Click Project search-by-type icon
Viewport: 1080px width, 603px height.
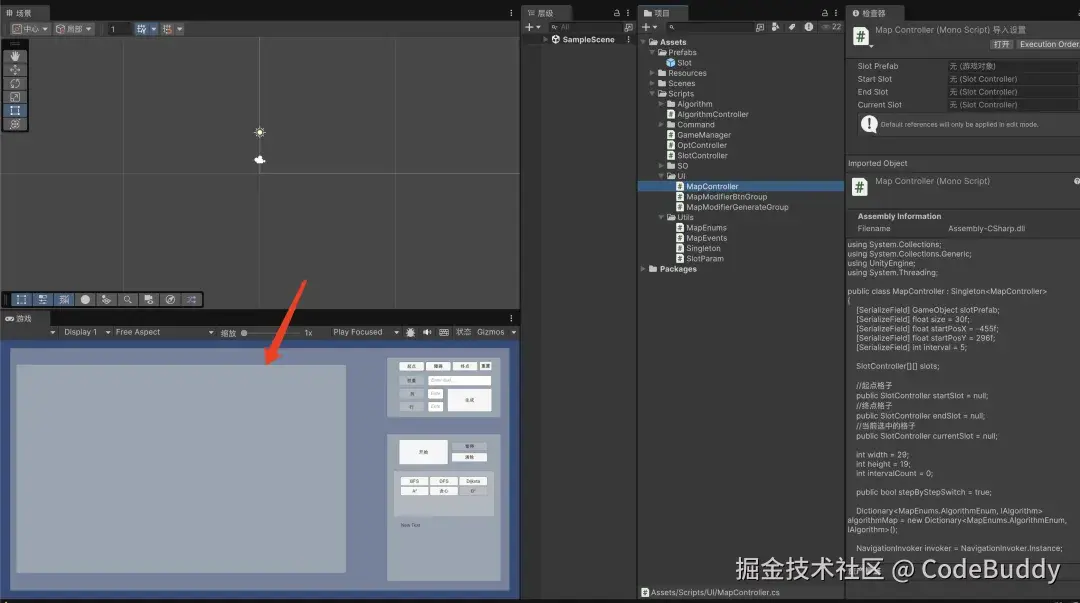pos(776,27)
